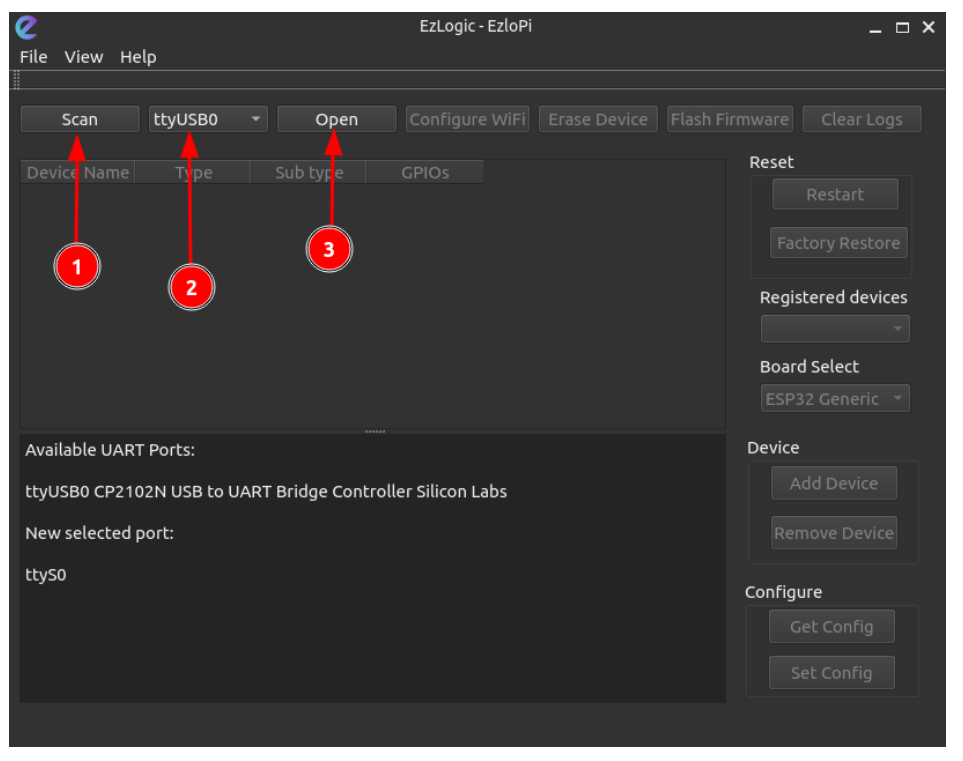
Task: Click the Add Device button
Action: pos(834,483)
